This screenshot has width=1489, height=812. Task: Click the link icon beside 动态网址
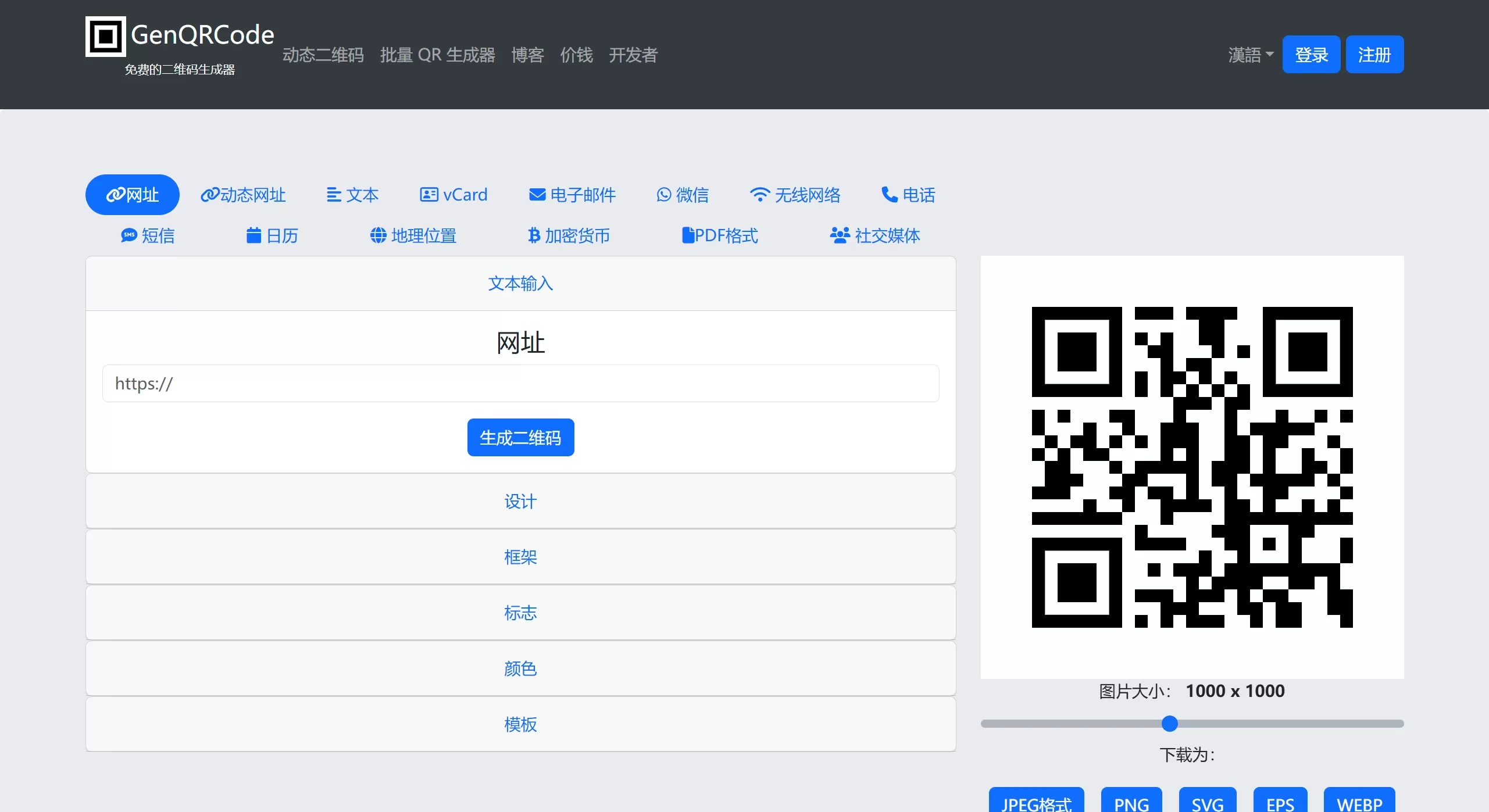point(209,195)
